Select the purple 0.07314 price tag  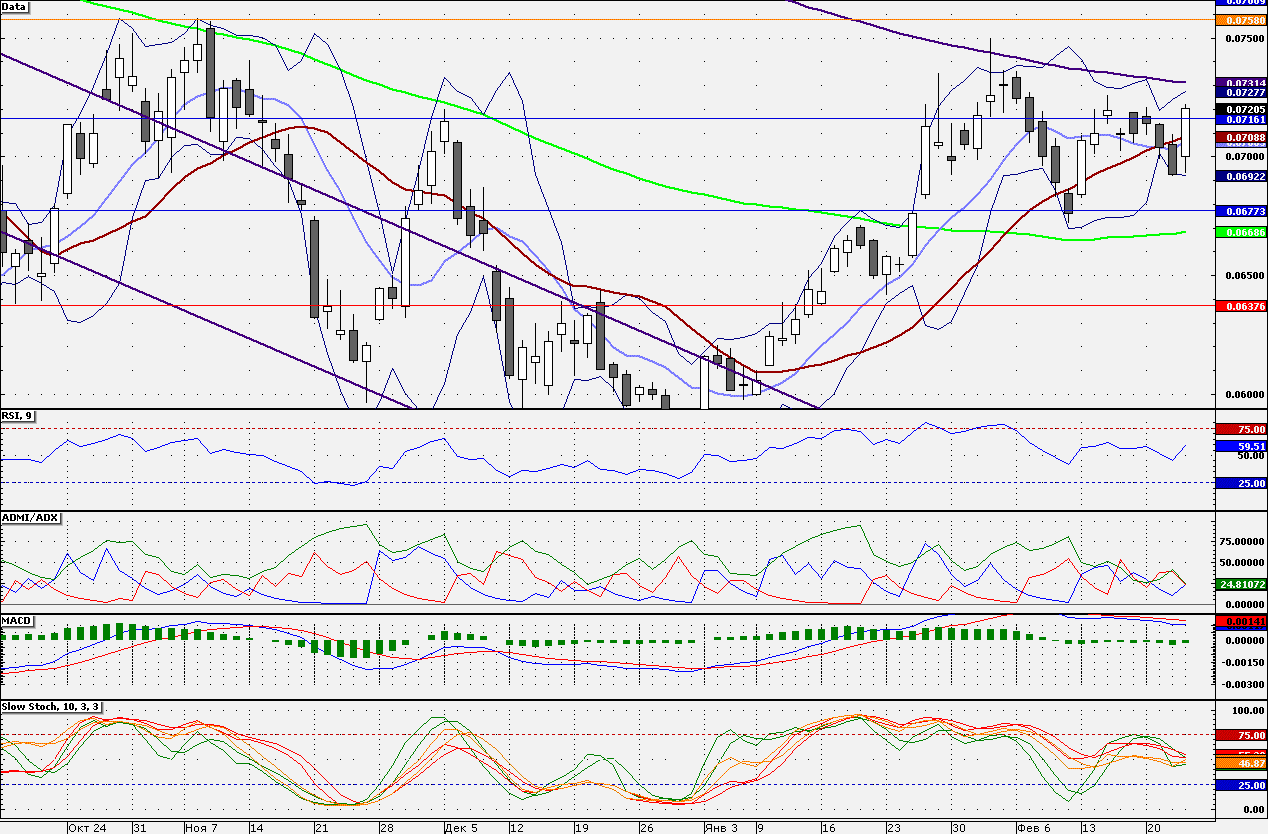pyautogui.click(x=1240, y=82)
